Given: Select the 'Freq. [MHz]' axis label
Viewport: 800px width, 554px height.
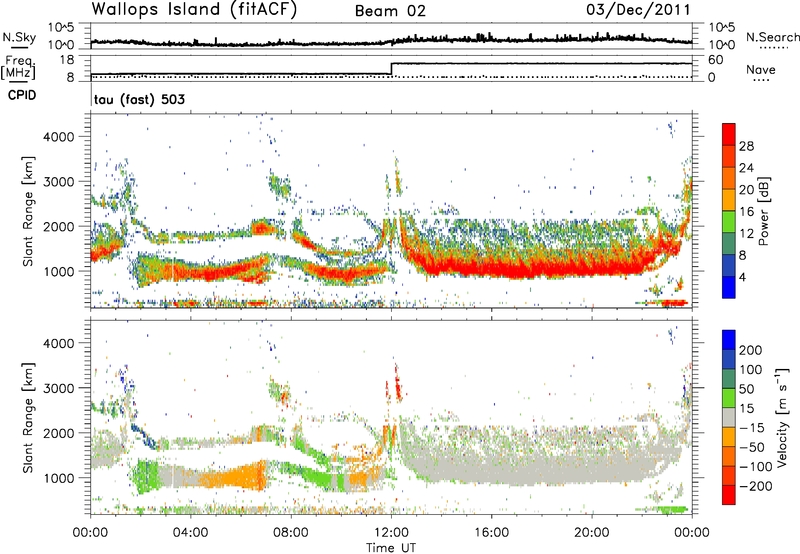Looking at the screenshot, I should [x=19, y=68].
